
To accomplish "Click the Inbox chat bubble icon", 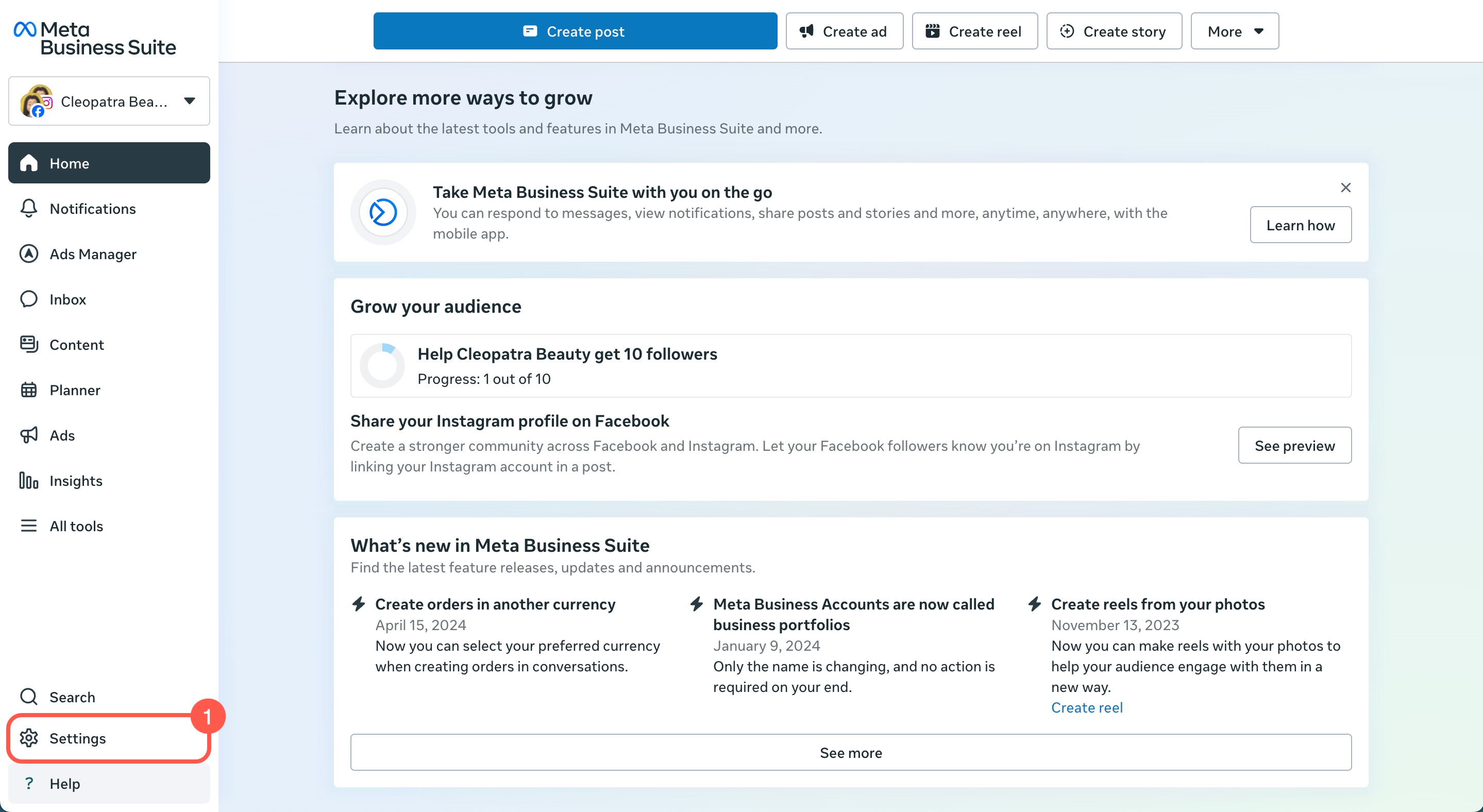I will click(28, 299).
